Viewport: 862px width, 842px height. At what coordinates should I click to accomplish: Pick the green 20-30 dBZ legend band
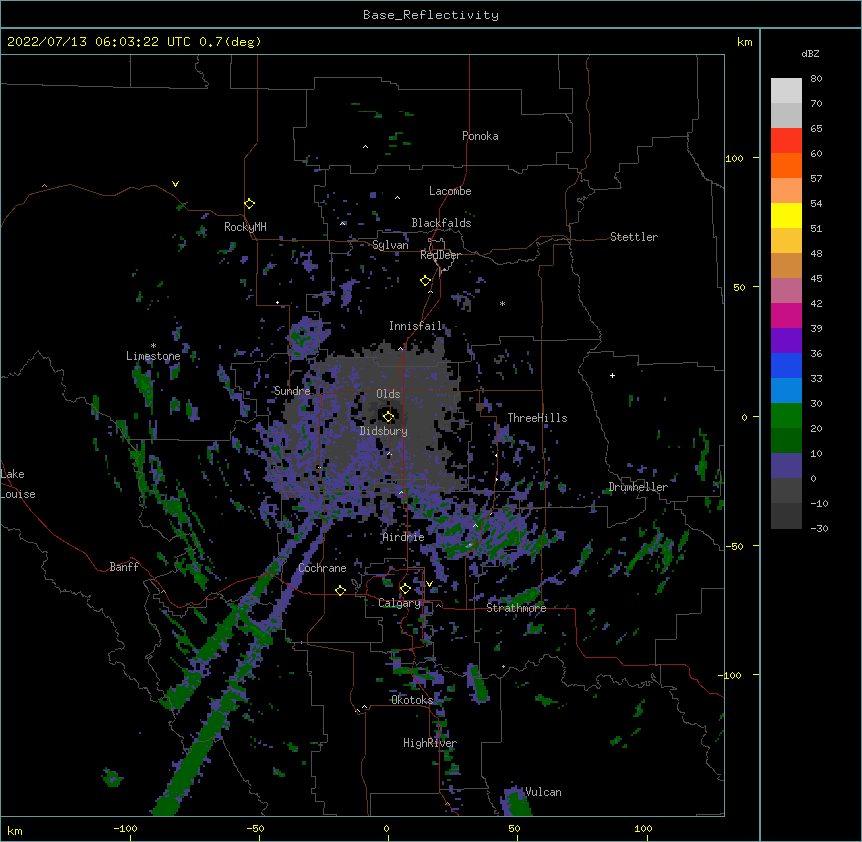tap(786, 416)
